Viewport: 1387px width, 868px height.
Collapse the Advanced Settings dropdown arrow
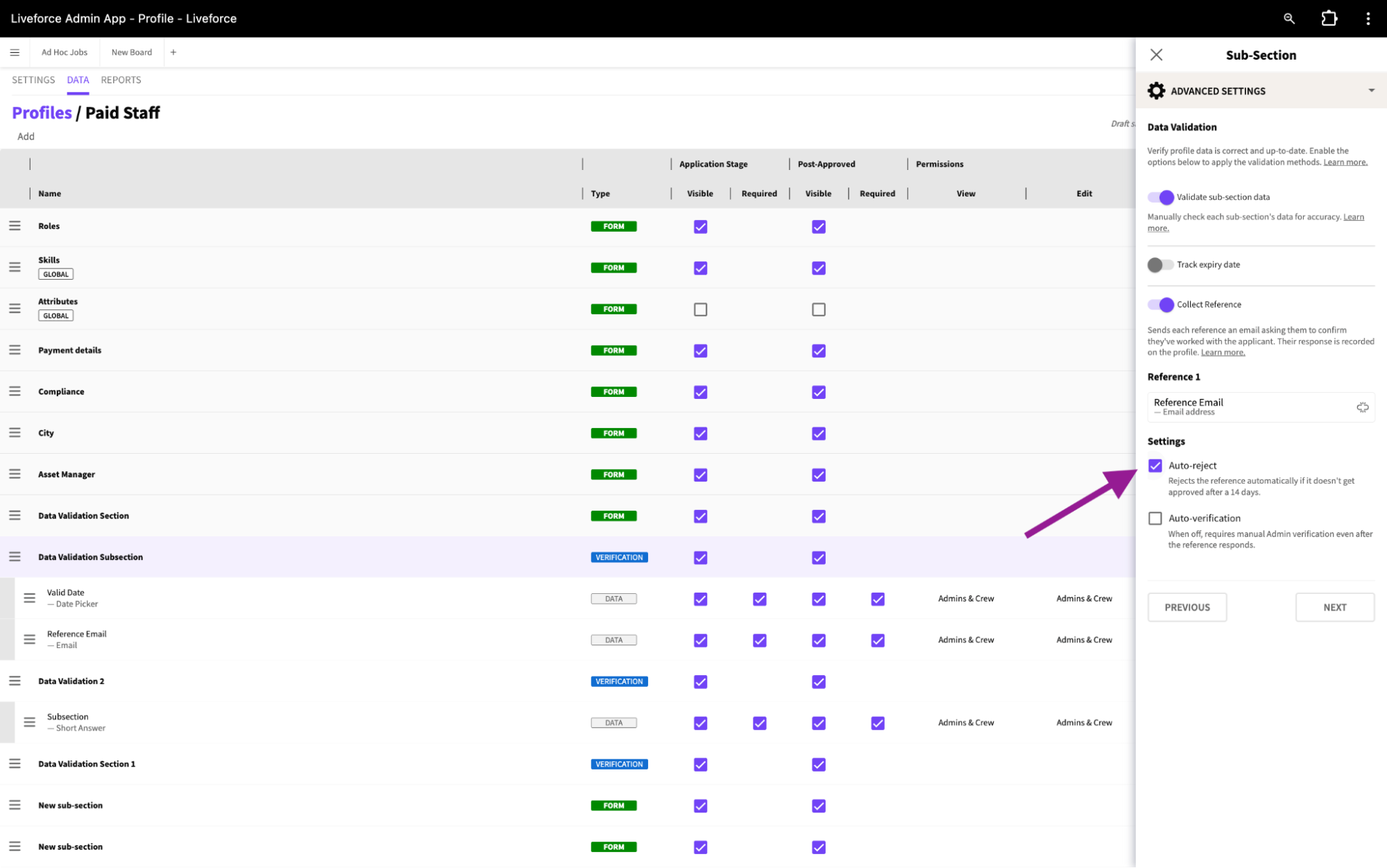(1371, 91)
